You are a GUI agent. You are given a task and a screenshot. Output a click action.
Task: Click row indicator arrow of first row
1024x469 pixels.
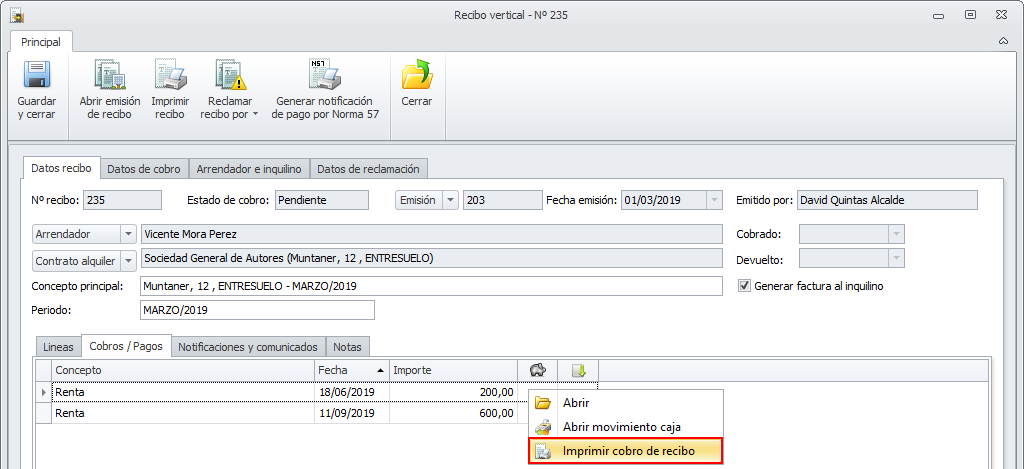(44, 392)
